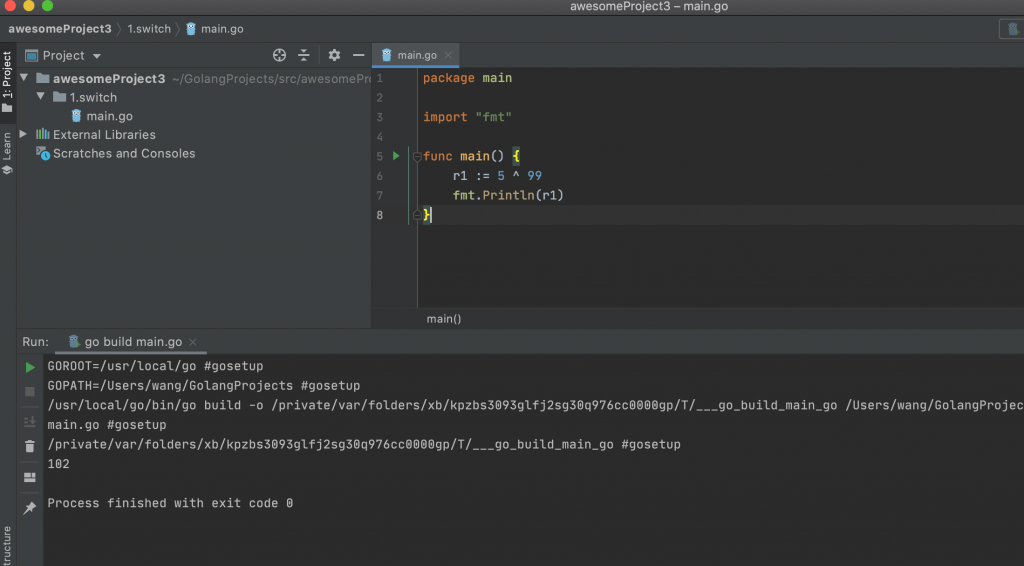
Task: Click GOROOT=/usr/local/go console line
Action: pyautogui.click(x=155, y=366)
